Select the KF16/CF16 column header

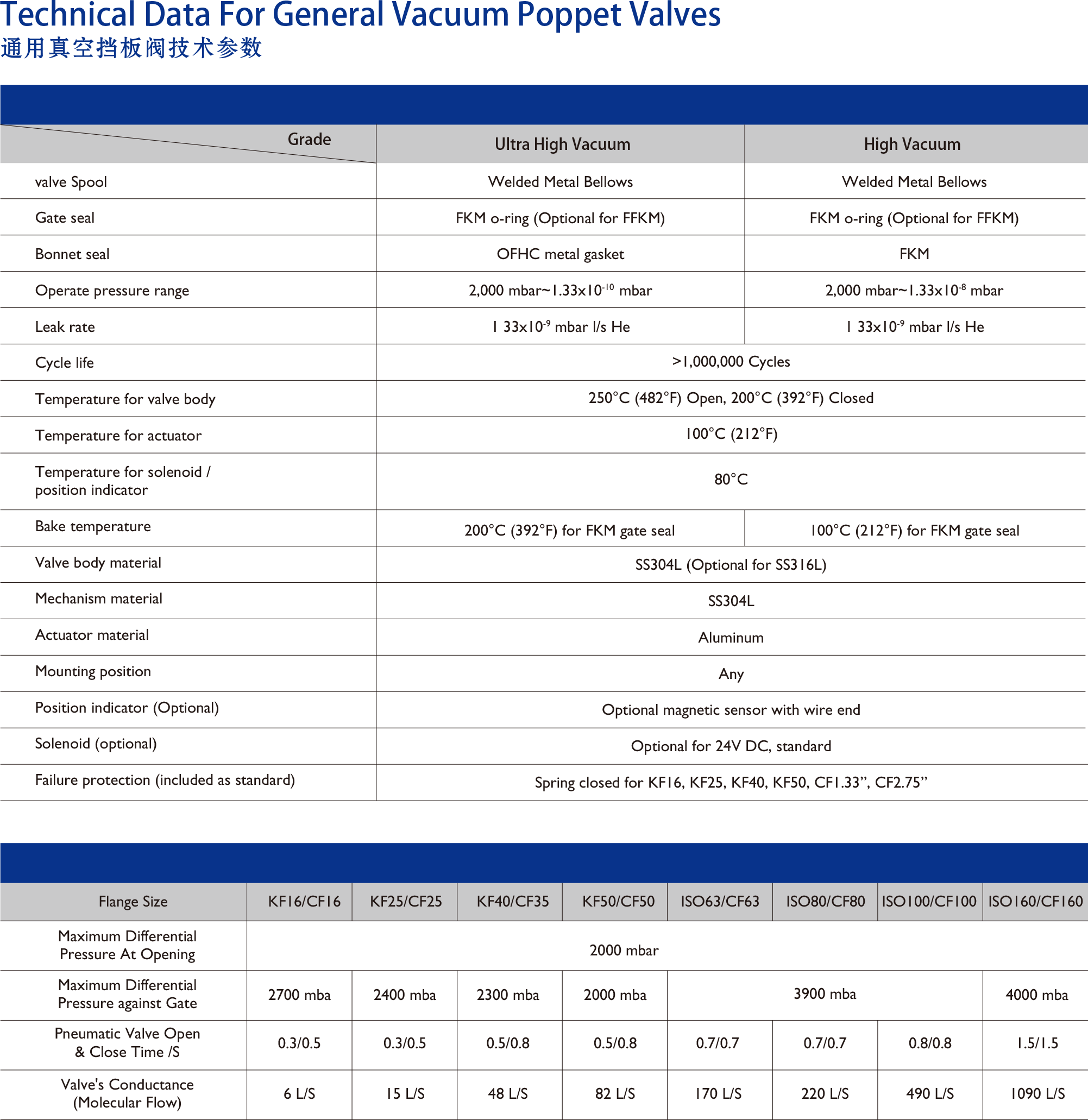(304, 901)
